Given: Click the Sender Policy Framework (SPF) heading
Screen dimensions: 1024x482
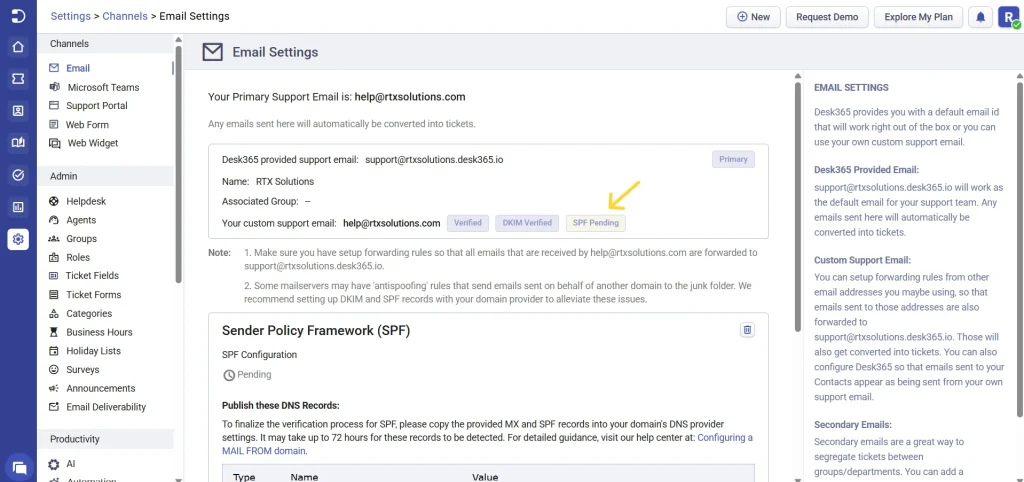Looking at the screenshot, I should tap(316, 330).
